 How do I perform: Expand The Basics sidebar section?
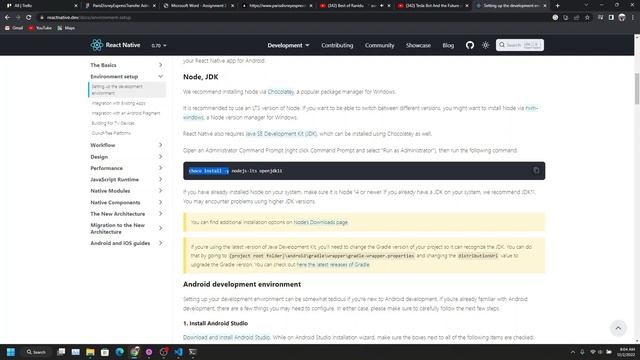[x=127, y=65]
